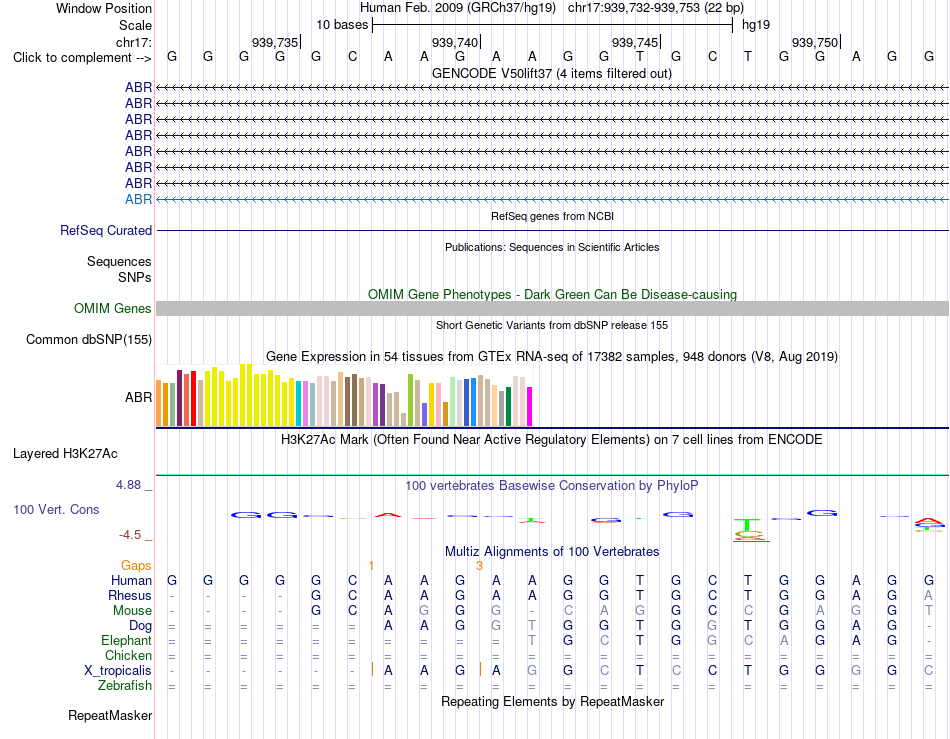Select the Zebrafish alignment row label
The image size is (950, 739).
[x=125, y=686]
